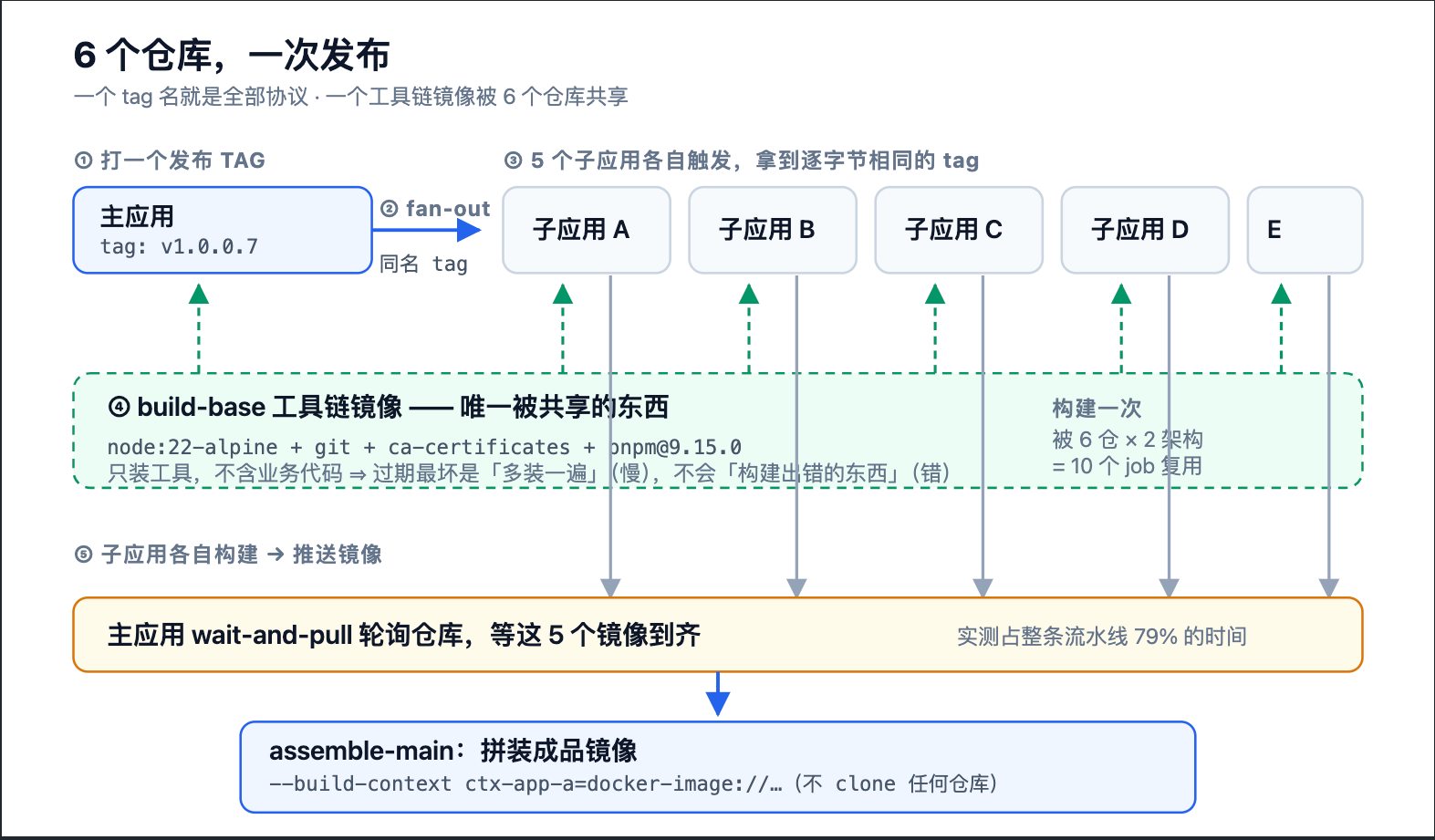This screenshot has height=840, width=1435.
Task: Select the 子应用 B box
Action: point(773,230)
